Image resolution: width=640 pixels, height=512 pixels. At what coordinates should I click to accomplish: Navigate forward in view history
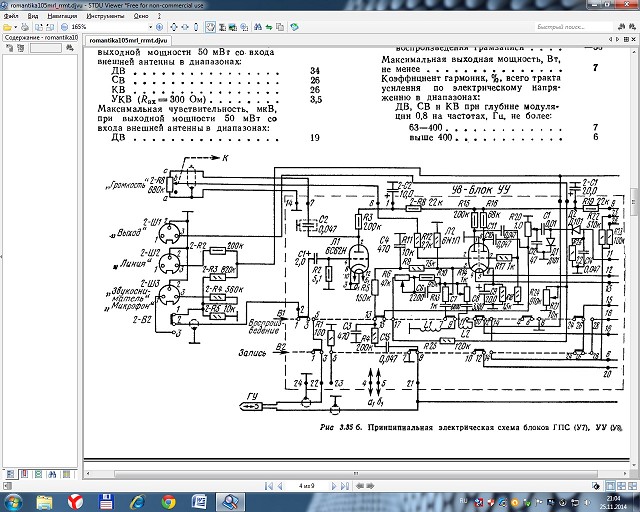pyautogui.click(x=370, y=486)
